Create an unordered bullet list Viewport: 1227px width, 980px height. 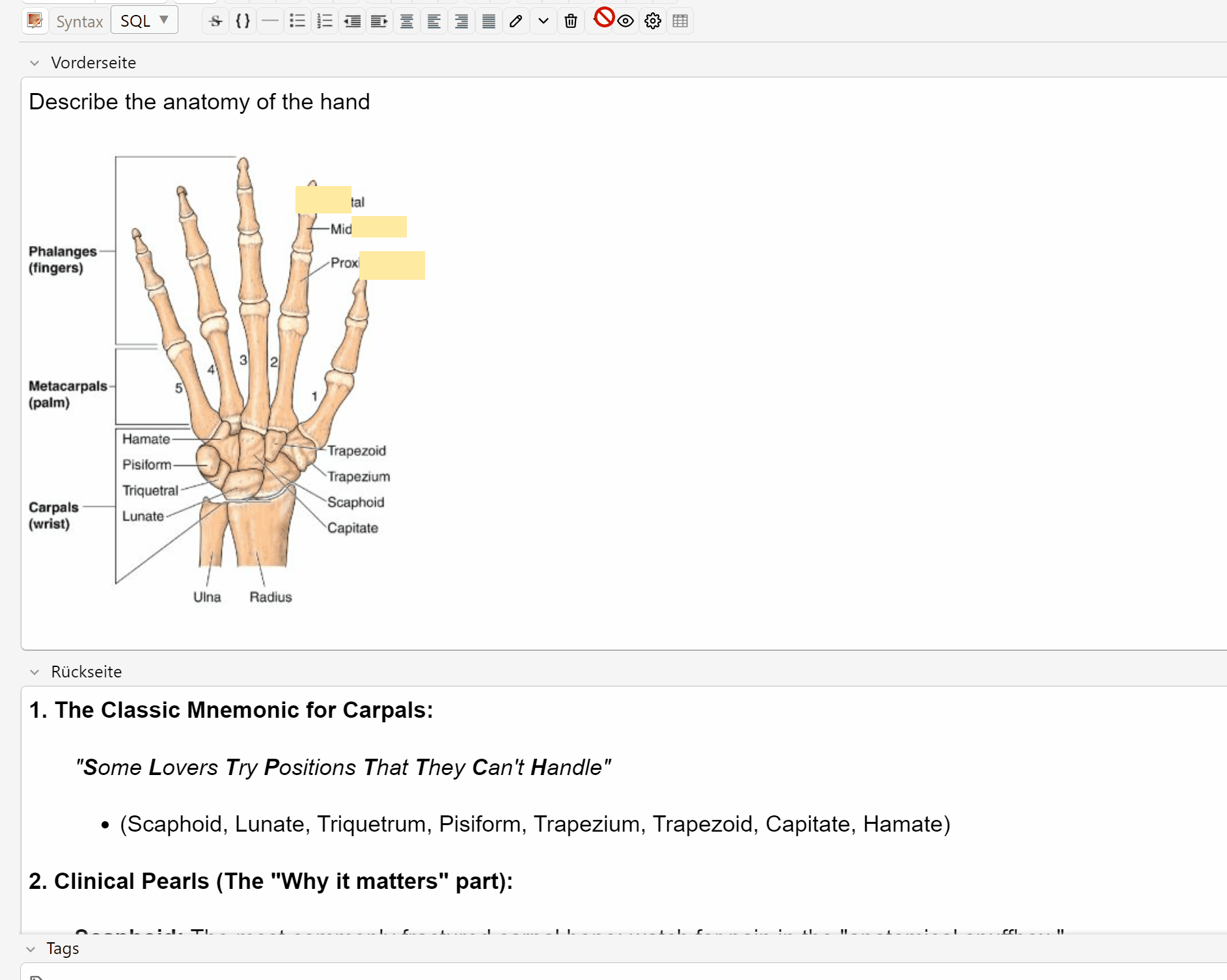297,21
